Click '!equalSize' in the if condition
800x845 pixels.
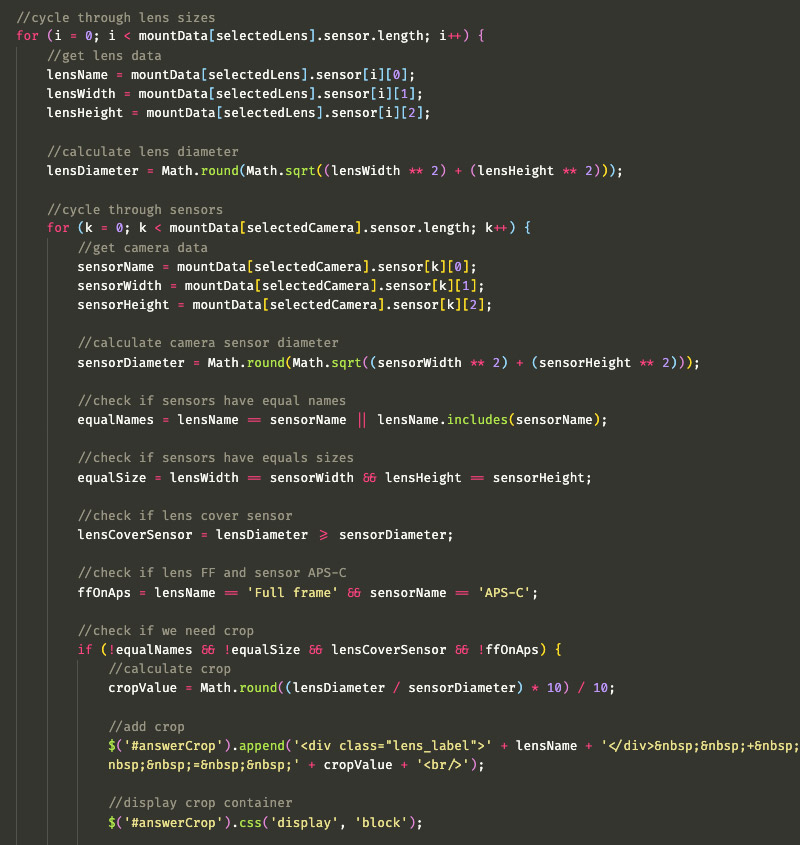(x=262, y=650)
